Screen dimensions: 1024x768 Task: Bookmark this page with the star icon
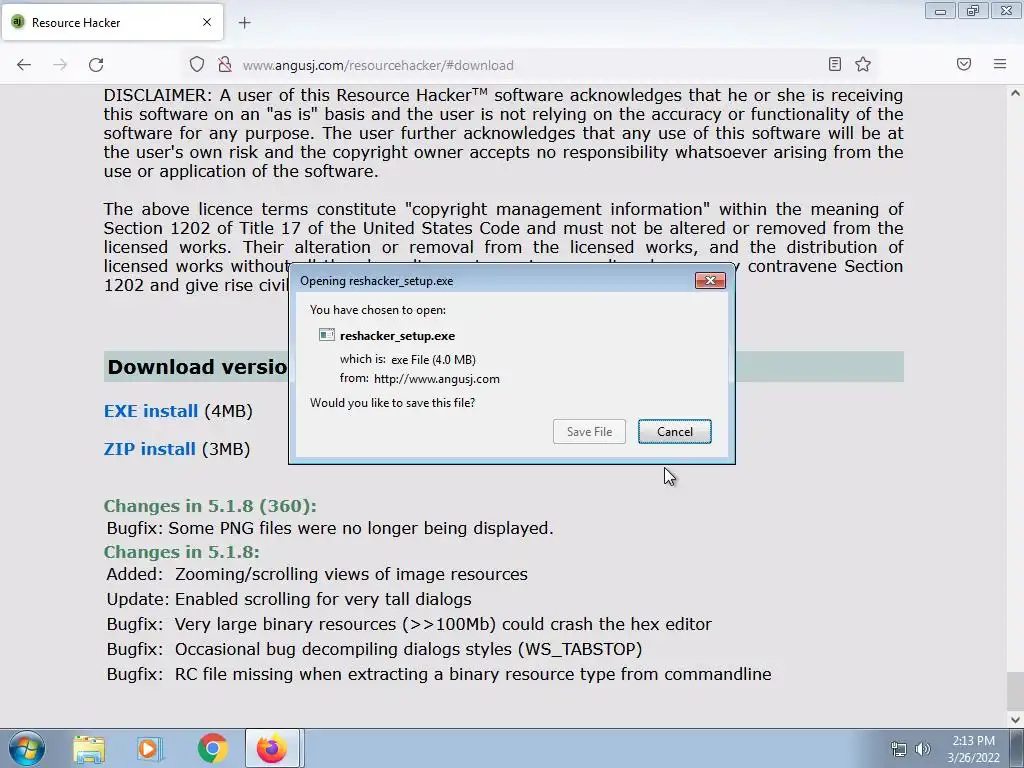click(x=863, y=64)
